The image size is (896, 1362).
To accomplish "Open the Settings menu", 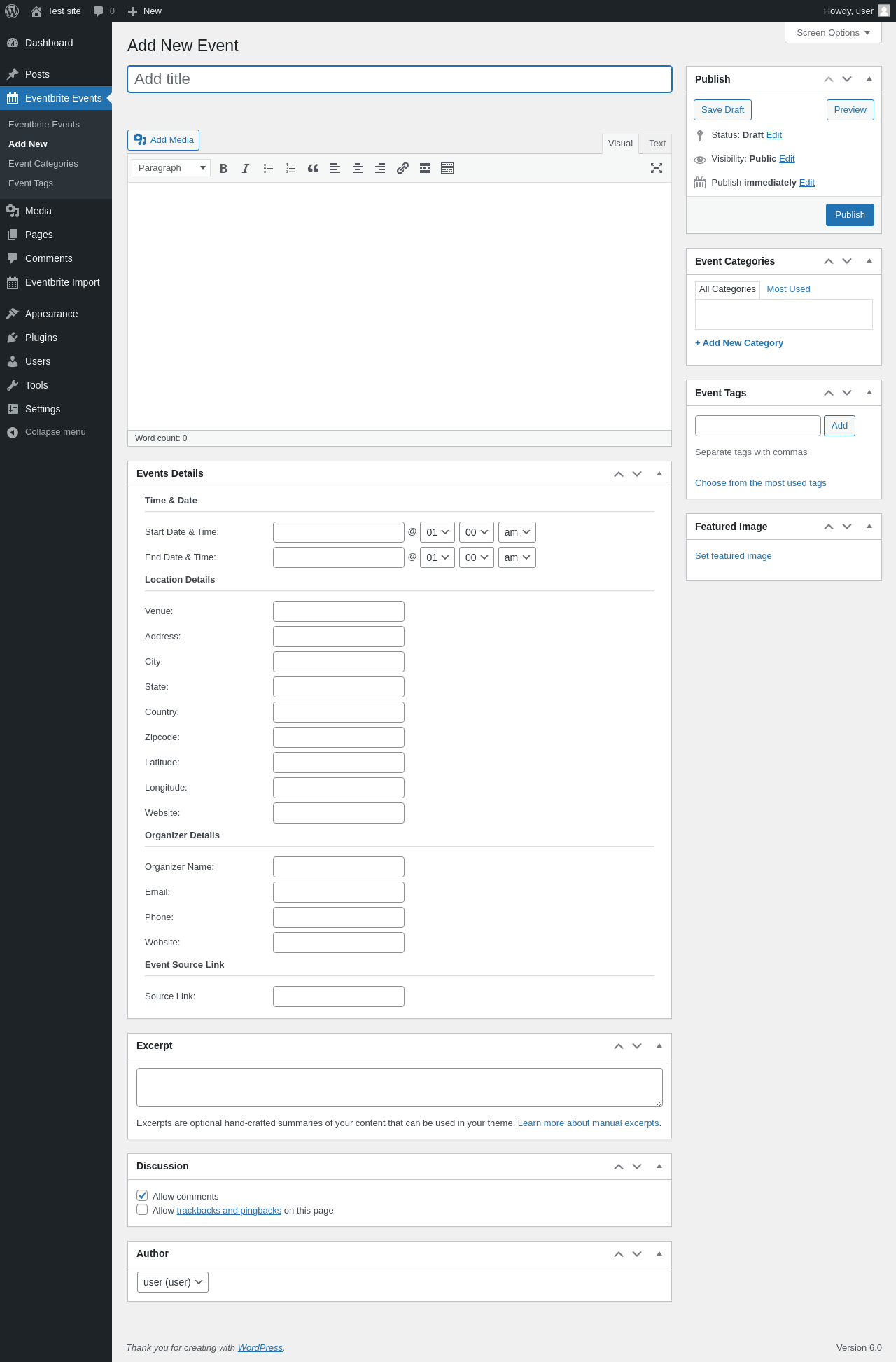I will coord(56,409).
